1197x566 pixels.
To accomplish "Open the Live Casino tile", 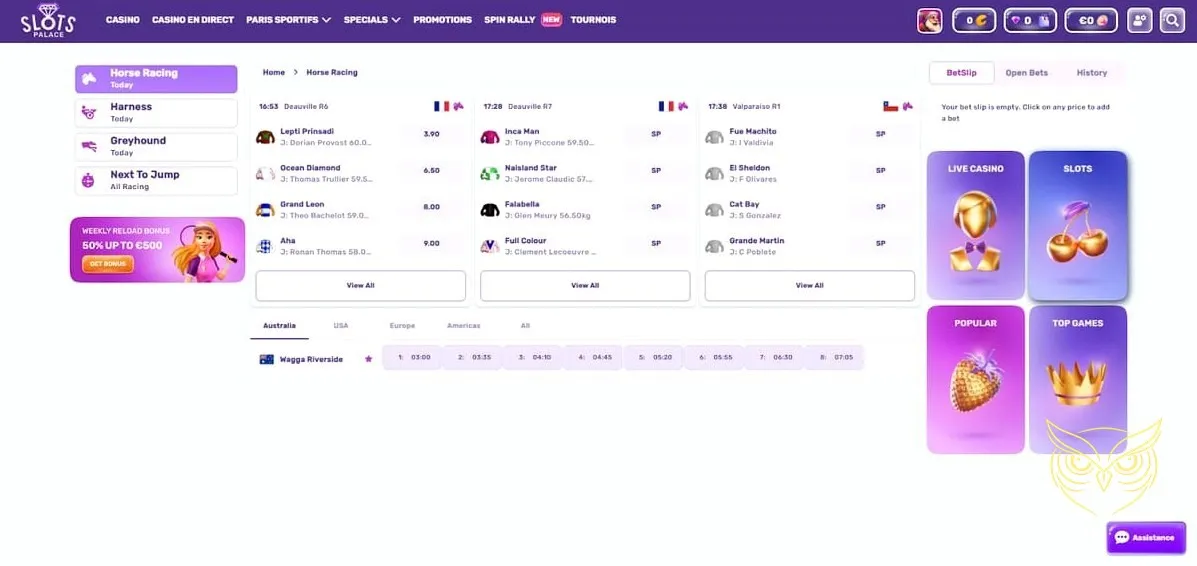I will point(975,225).
